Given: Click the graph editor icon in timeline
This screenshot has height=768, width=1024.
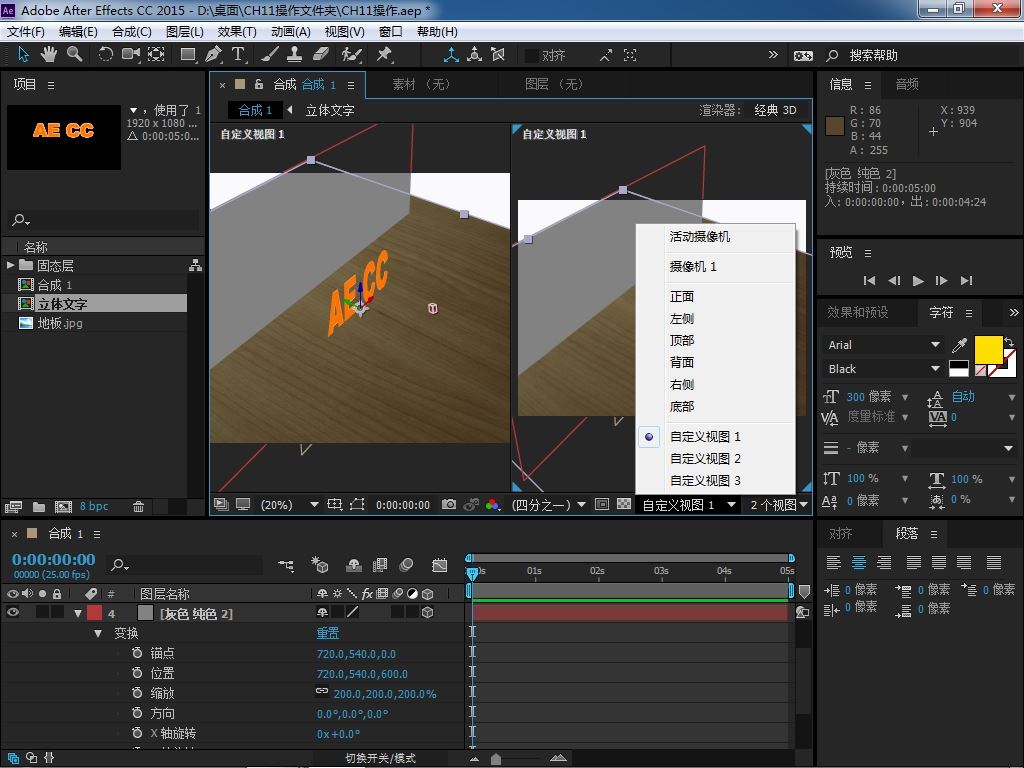Looking at the screenshot, I should 440,565.
